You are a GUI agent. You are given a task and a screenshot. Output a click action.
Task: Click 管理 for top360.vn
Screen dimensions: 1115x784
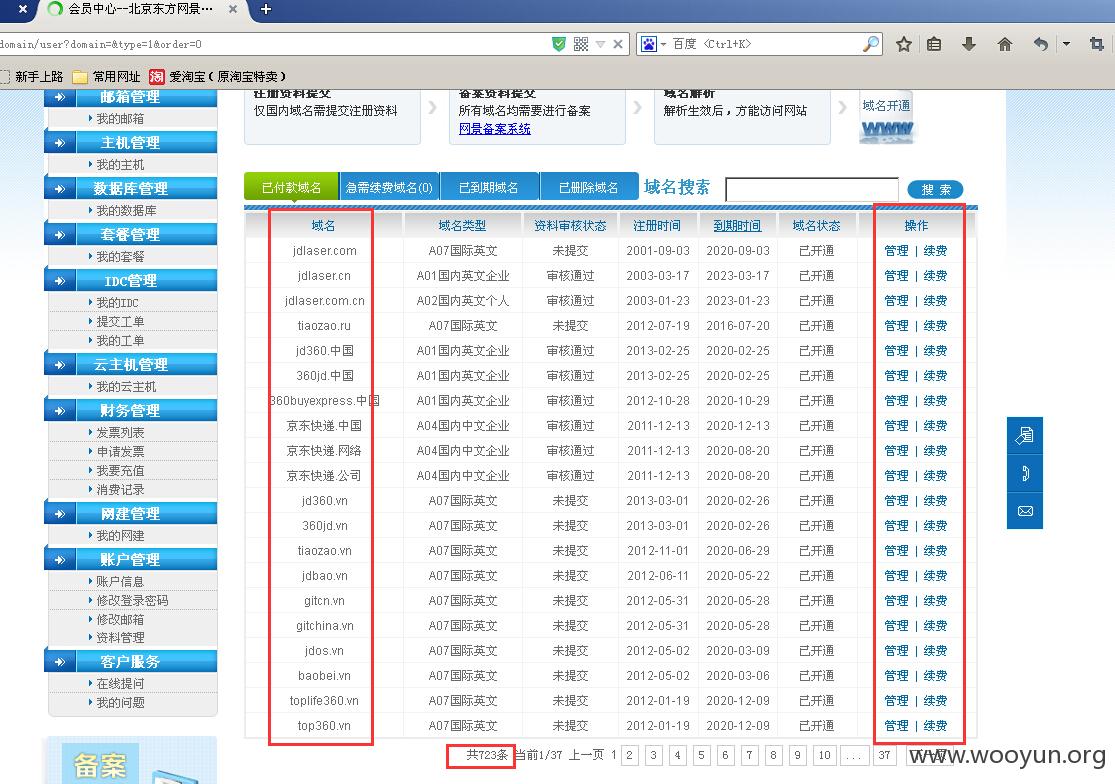896,726
